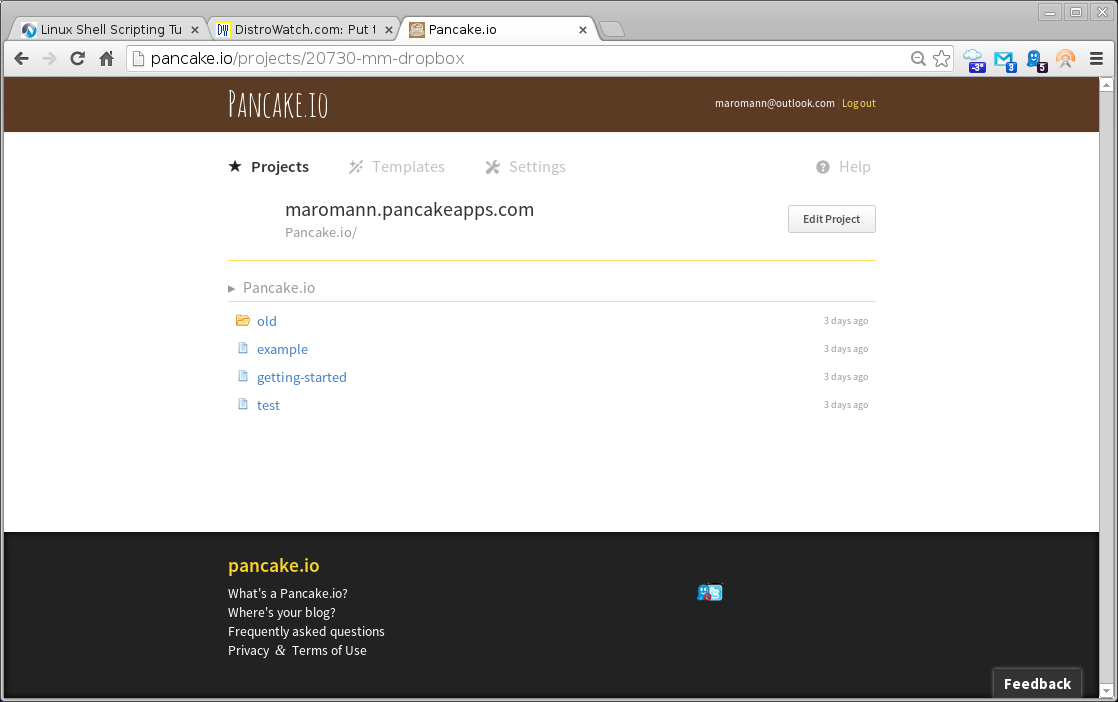This screenshot has width=1118, height=702.
Task: Click the file icon next to example
Action: tap(243, 349)
